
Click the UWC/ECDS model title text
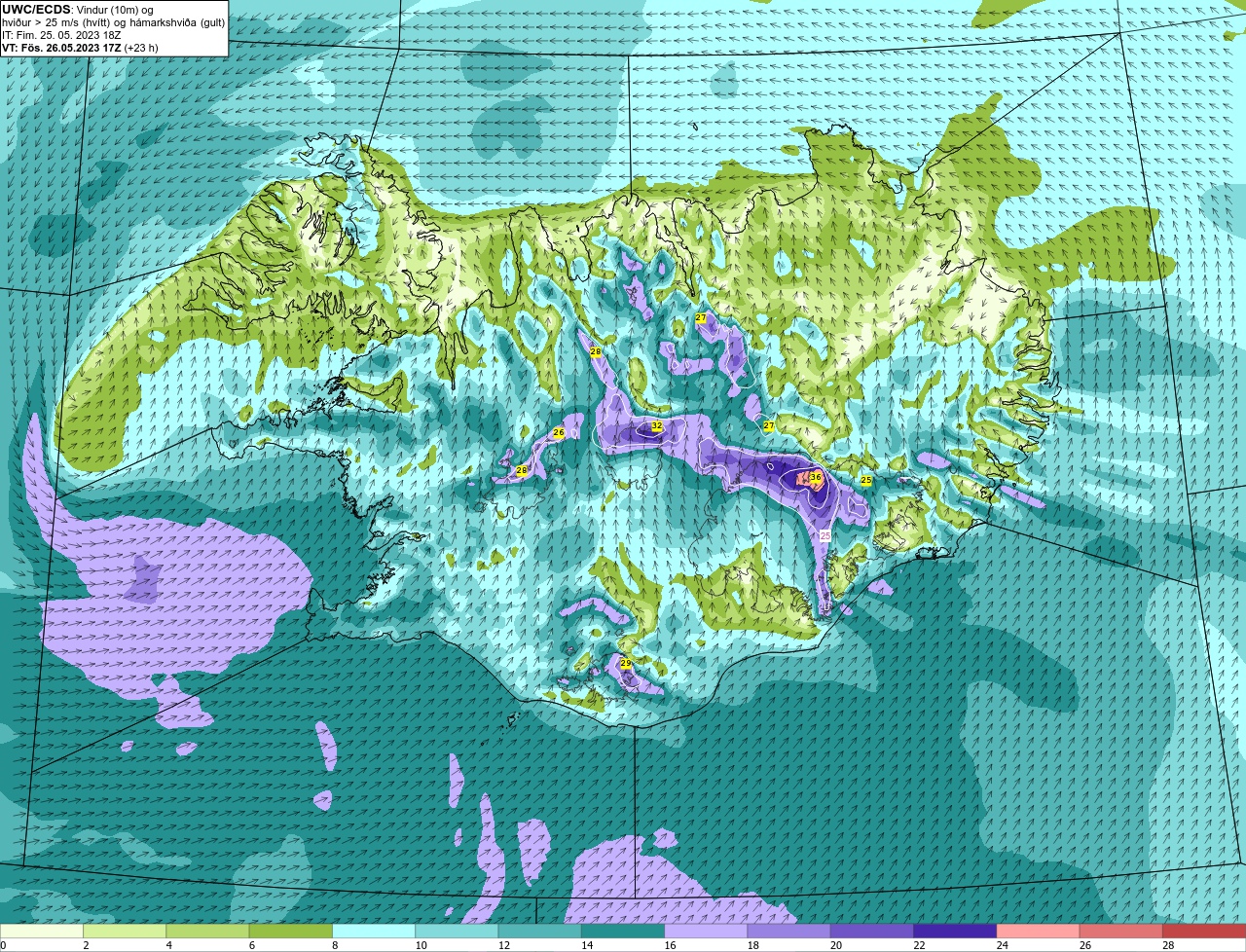coord(37,10)
